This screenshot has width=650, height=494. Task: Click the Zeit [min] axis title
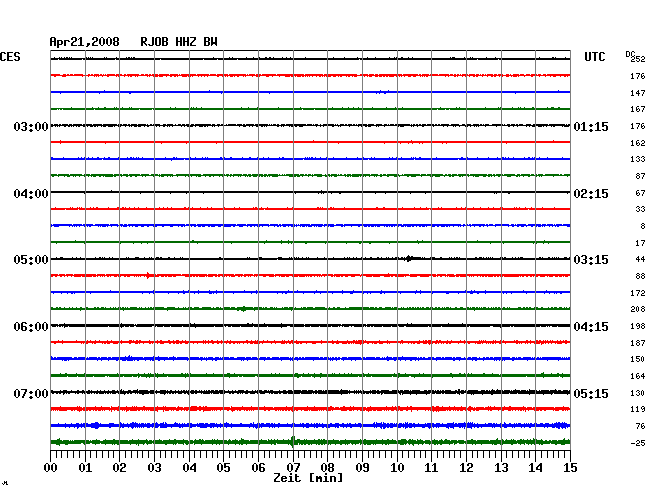tap(308, 478)
